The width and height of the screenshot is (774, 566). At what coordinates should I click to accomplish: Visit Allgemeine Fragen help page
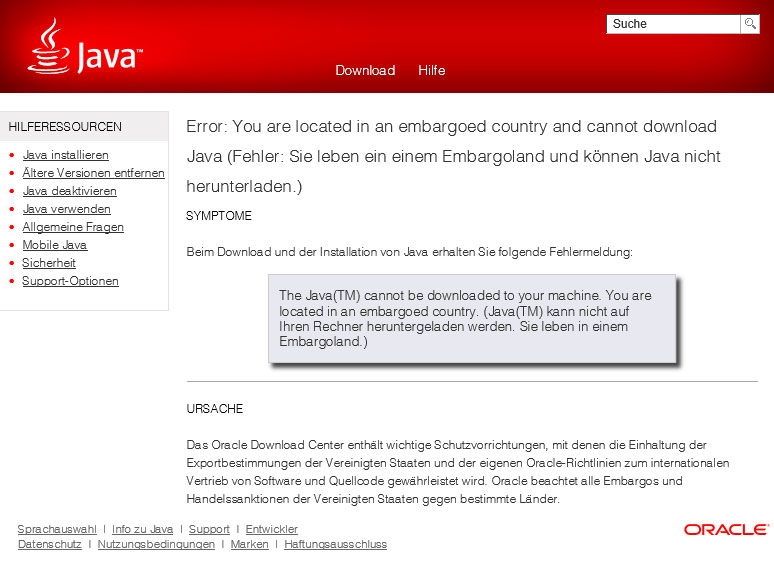coord(73,227)
